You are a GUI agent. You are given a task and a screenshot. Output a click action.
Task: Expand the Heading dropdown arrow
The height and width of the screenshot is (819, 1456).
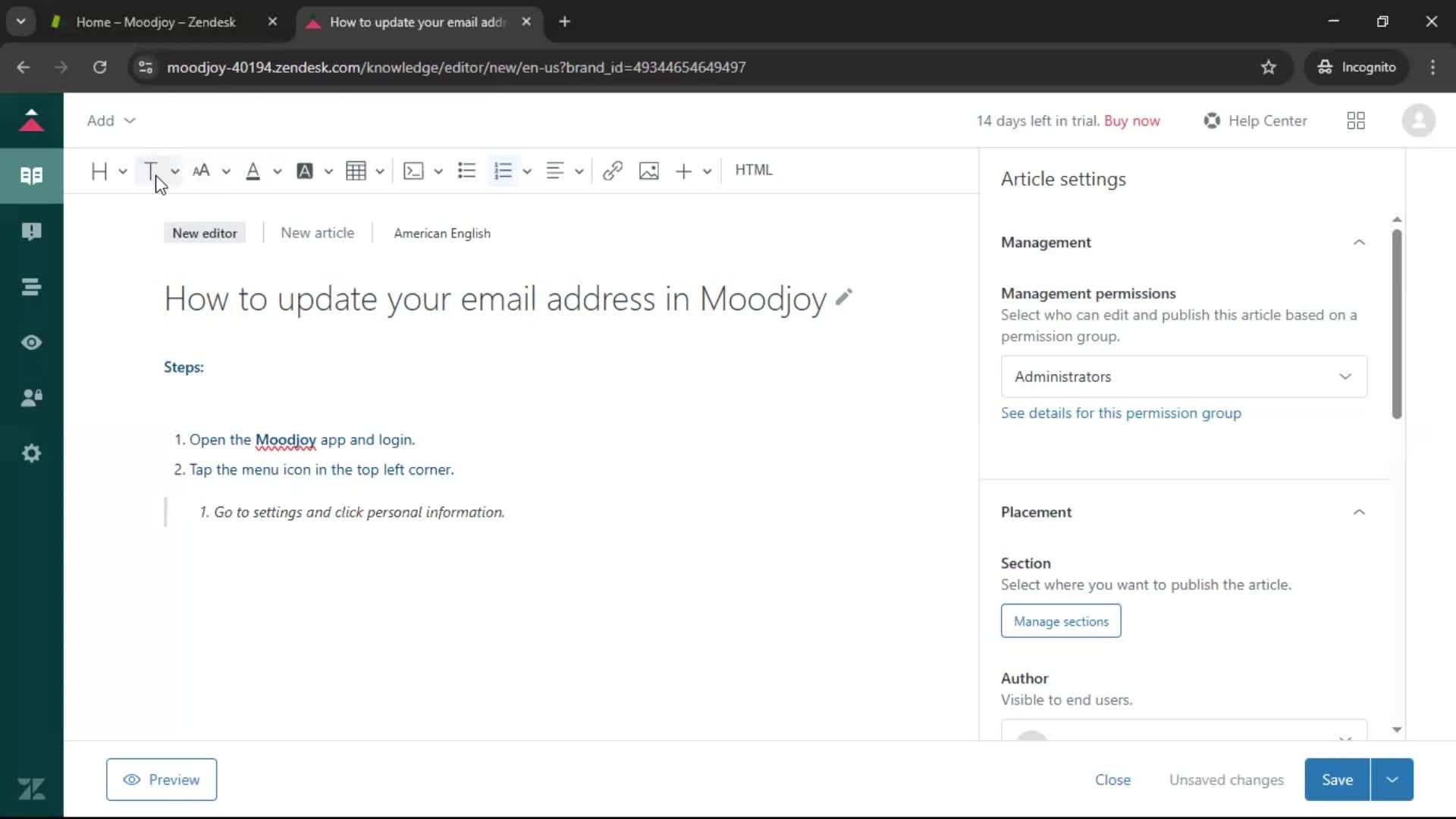(x=123, y=171)
